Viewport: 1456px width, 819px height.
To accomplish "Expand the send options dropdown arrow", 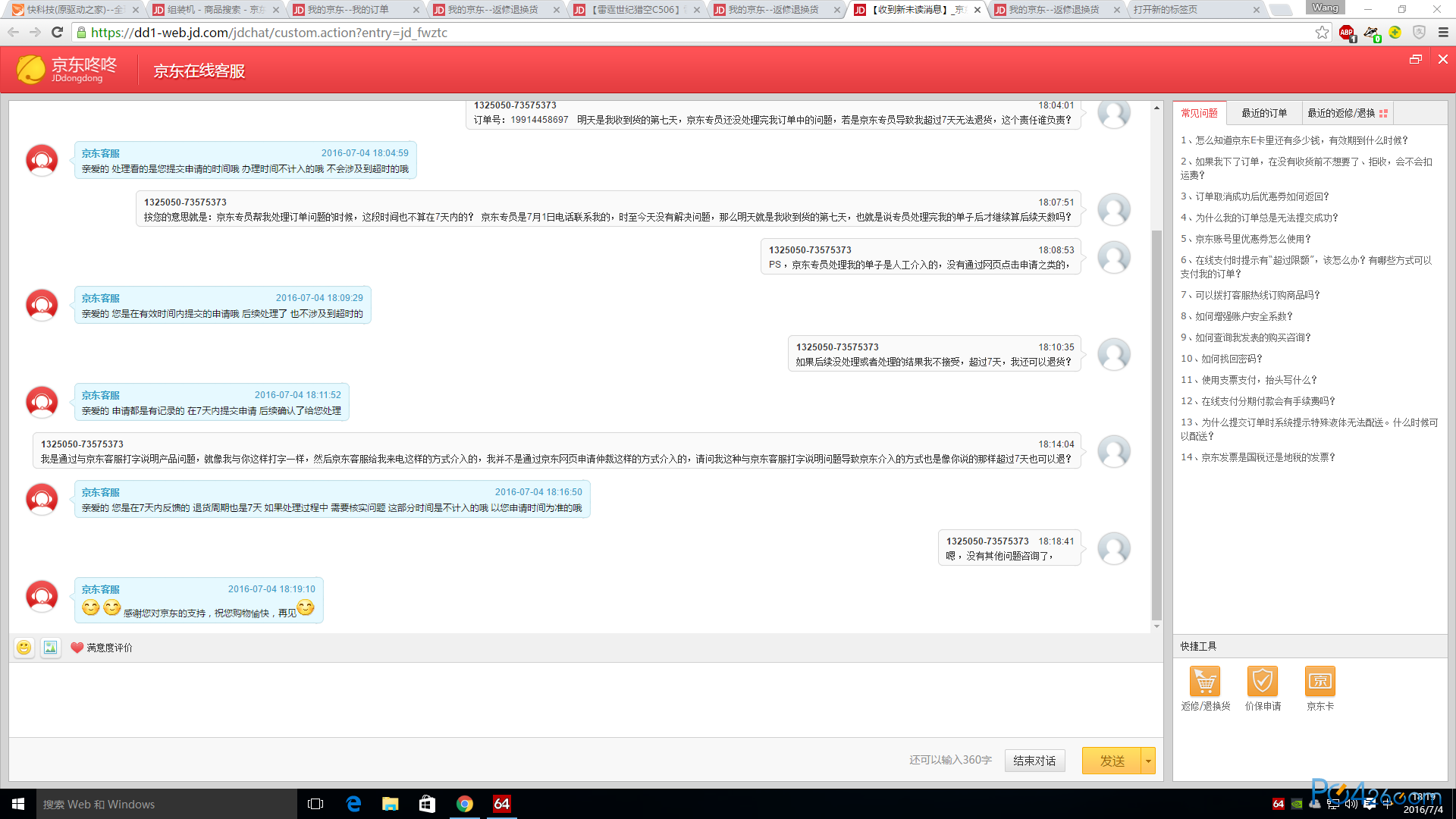I will 1148,761.
